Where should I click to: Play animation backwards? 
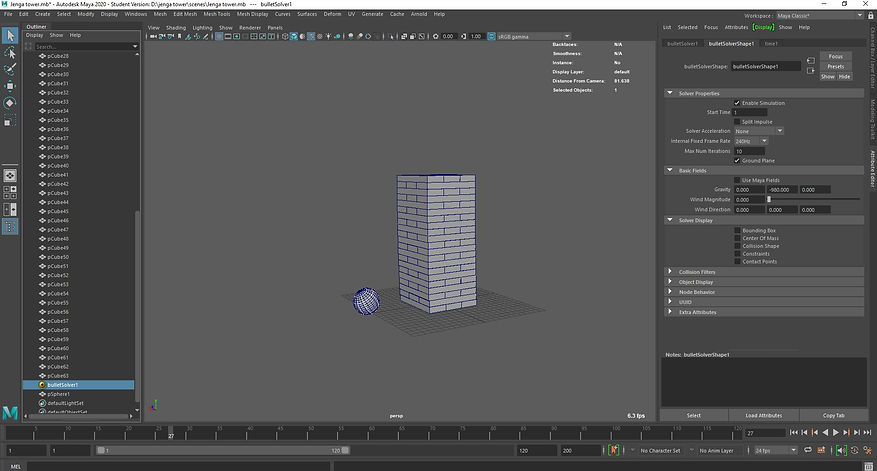[x=825, y=432]
